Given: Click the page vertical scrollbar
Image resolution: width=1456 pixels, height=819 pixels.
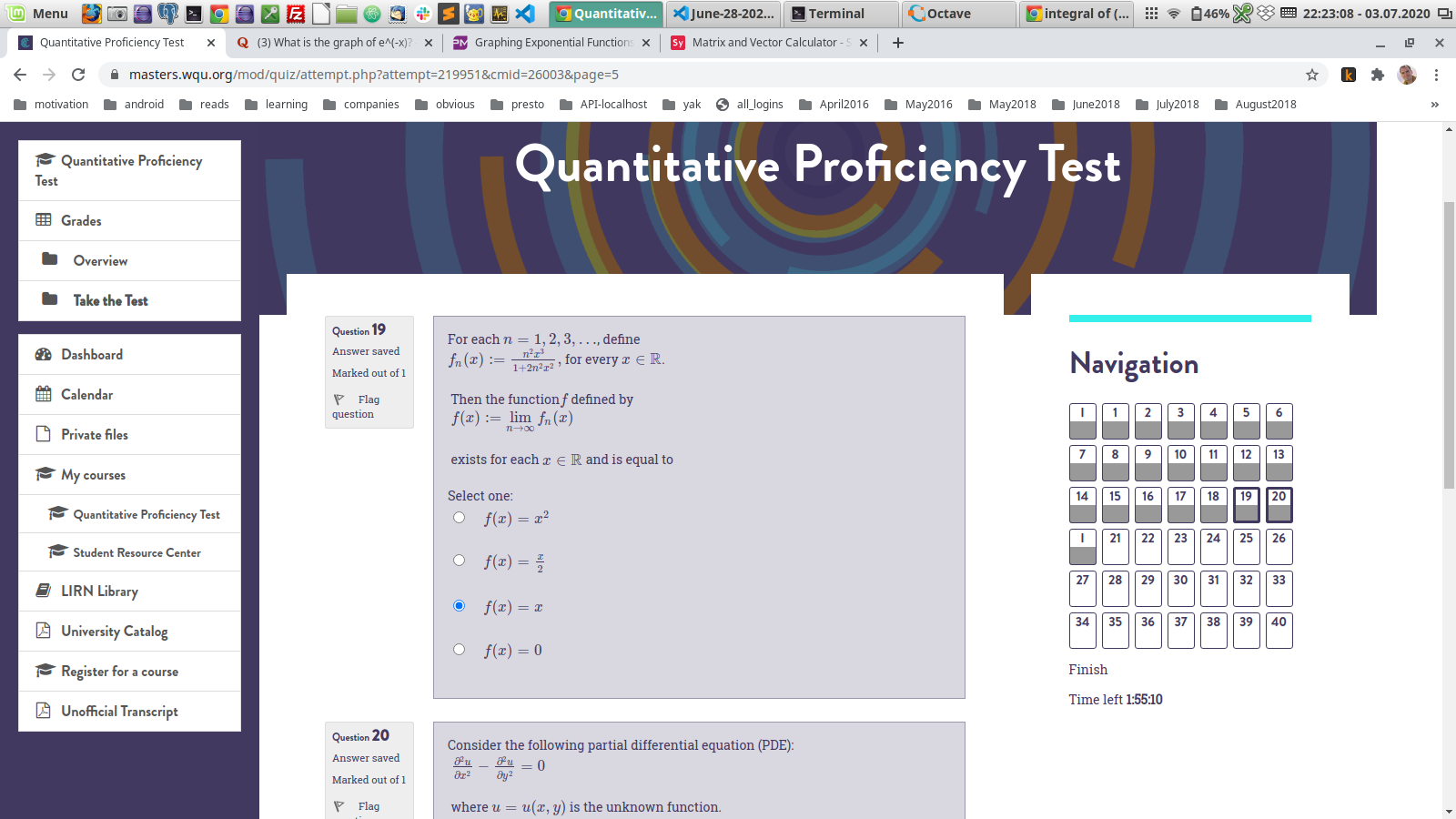Looking at the screenshot, I should pos(1449,346).
